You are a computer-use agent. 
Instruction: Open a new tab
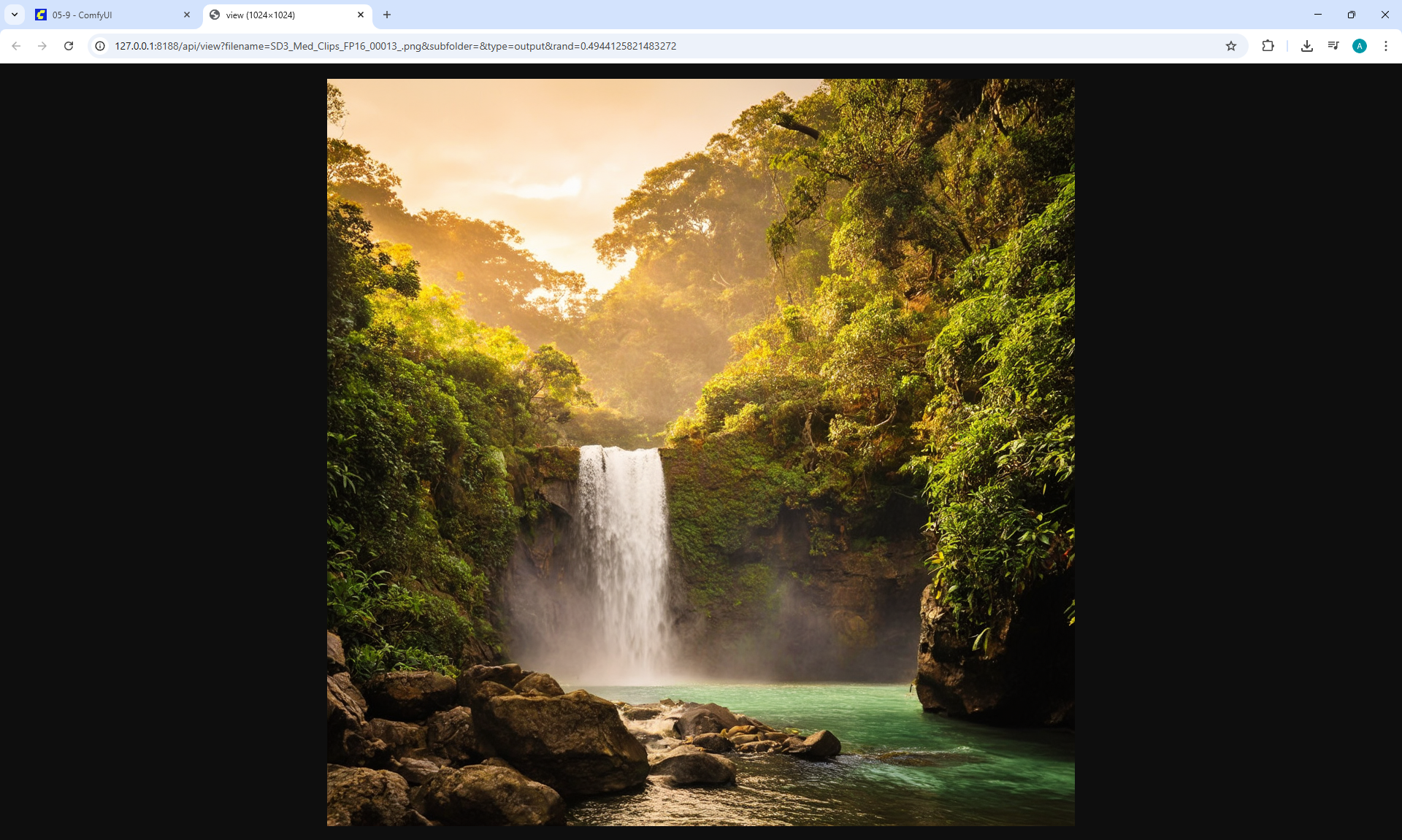click(387, 15)
